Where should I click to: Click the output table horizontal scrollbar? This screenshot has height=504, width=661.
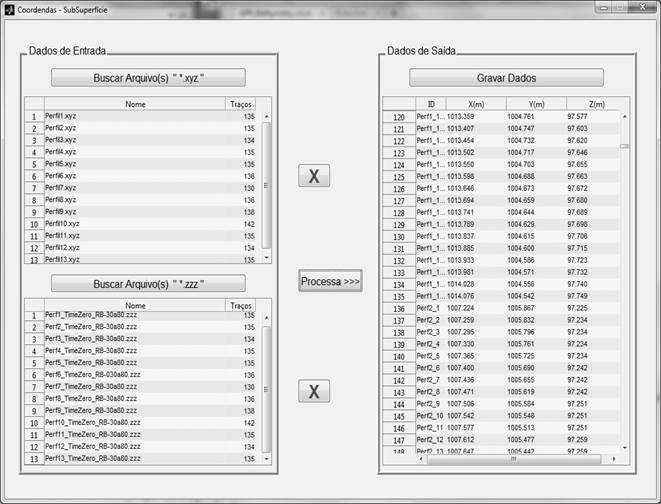click(x=510, y=459)
